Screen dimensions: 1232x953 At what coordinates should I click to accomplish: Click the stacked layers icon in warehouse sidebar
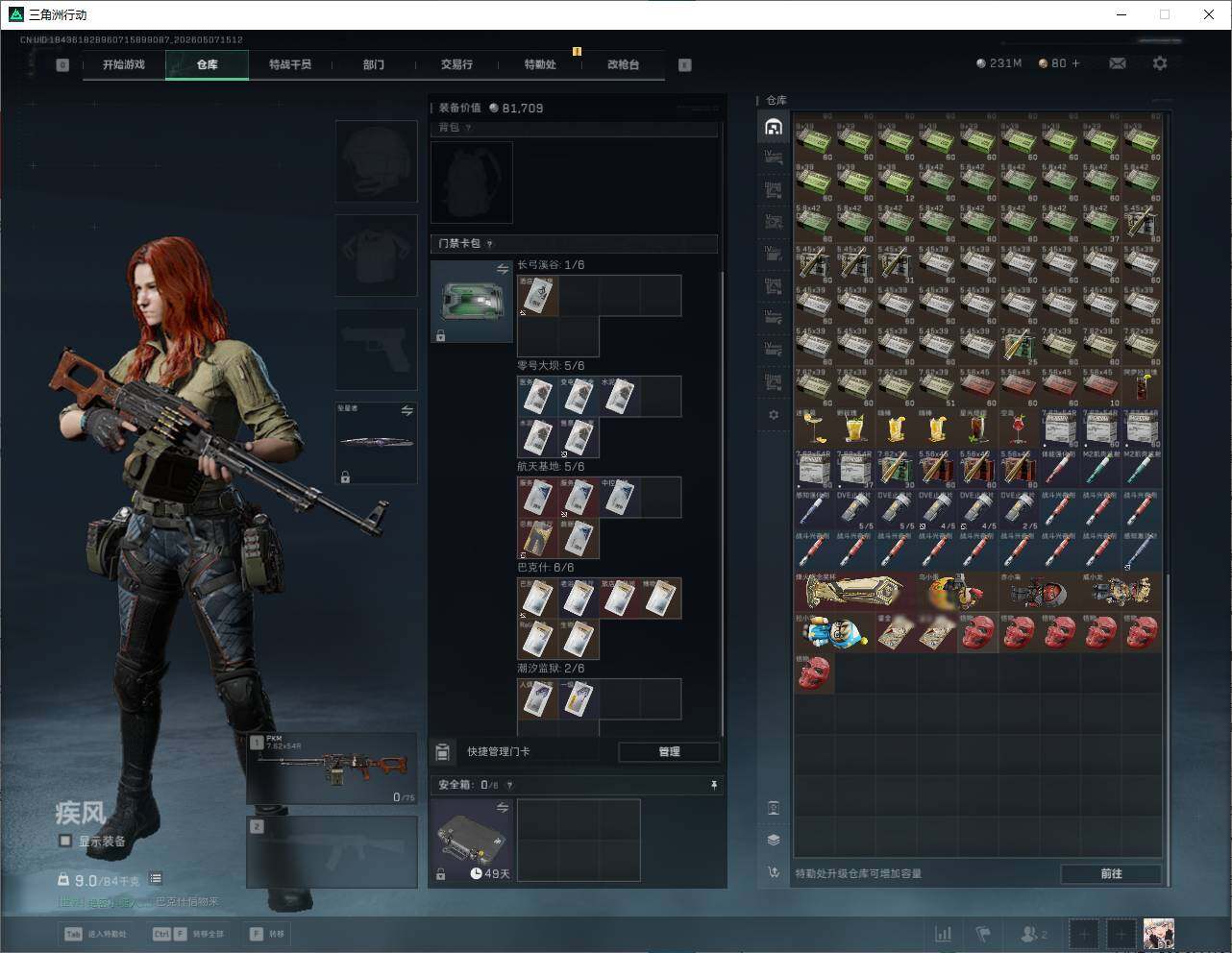[x=774, y=840]
